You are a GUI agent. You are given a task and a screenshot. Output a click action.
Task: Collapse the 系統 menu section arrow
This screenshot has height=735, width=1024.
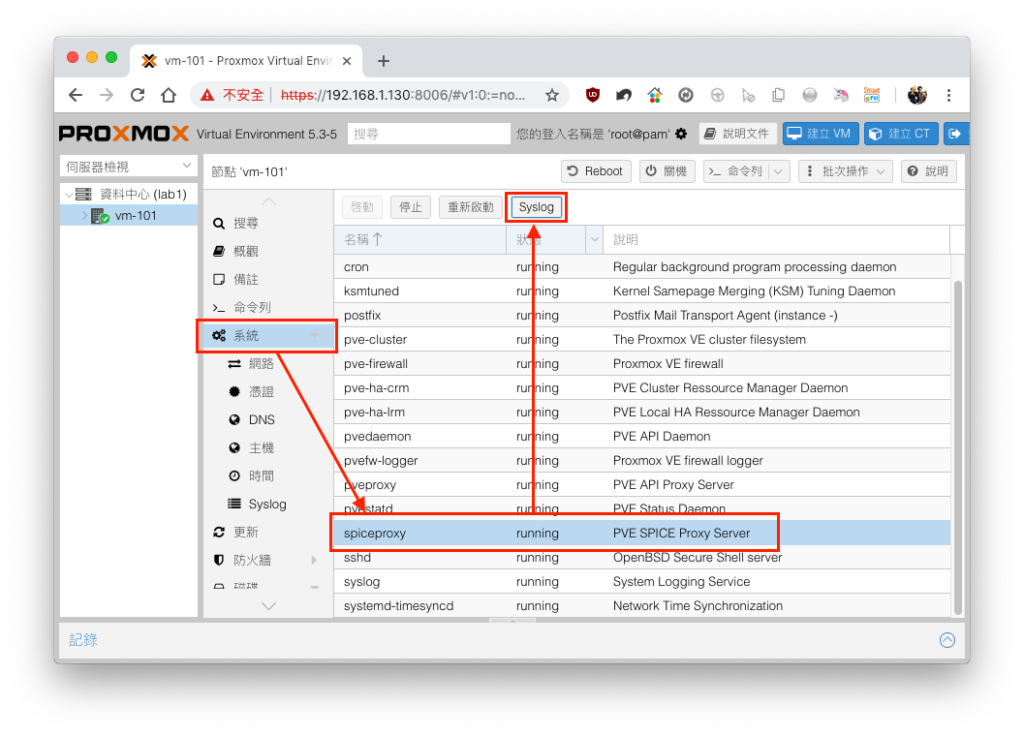[x=315, y=335]
